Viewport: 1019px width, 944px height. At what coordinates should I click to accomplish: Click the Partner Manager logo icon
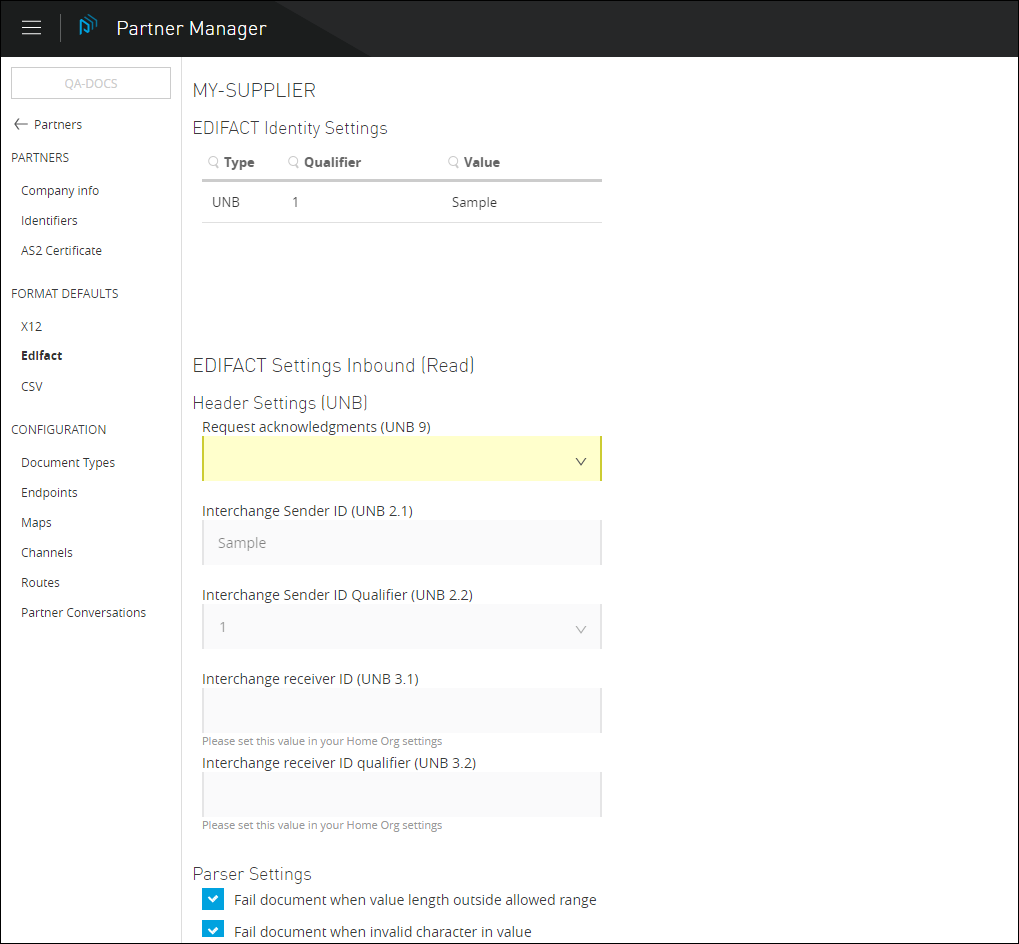pyautogui.click(x=88, y=27)
